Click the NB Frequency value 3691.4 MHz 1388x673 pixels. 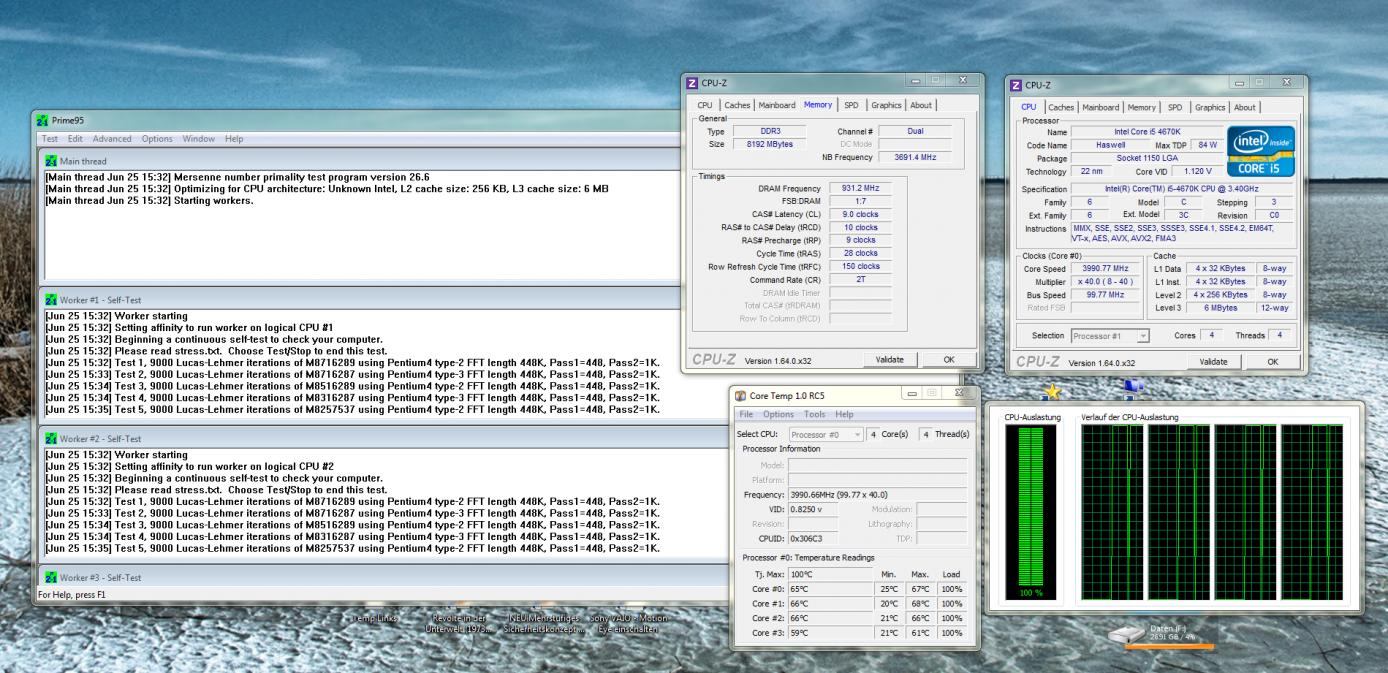(914, 157)
